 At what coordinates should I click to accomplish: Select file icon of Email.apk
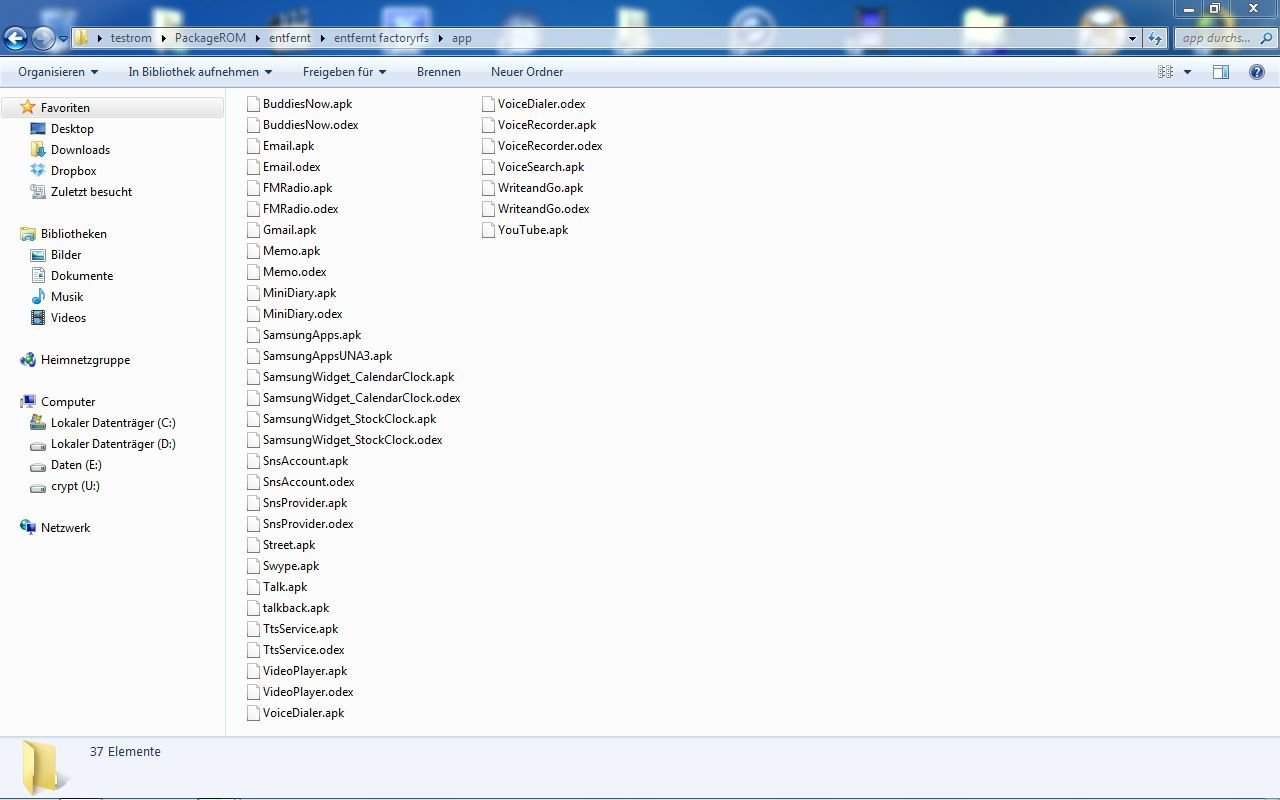[253, 146]
